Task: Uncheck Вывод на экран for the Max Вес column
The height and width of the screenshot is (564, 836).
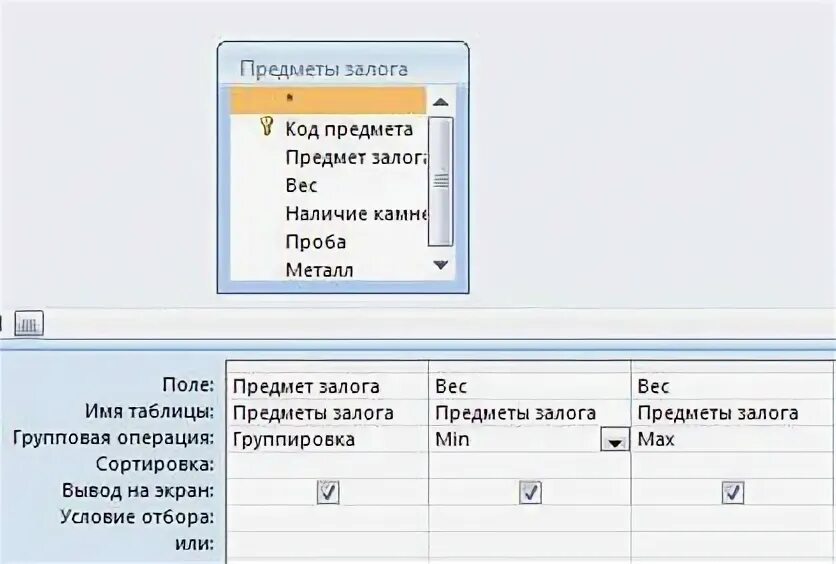Action: 733,492
